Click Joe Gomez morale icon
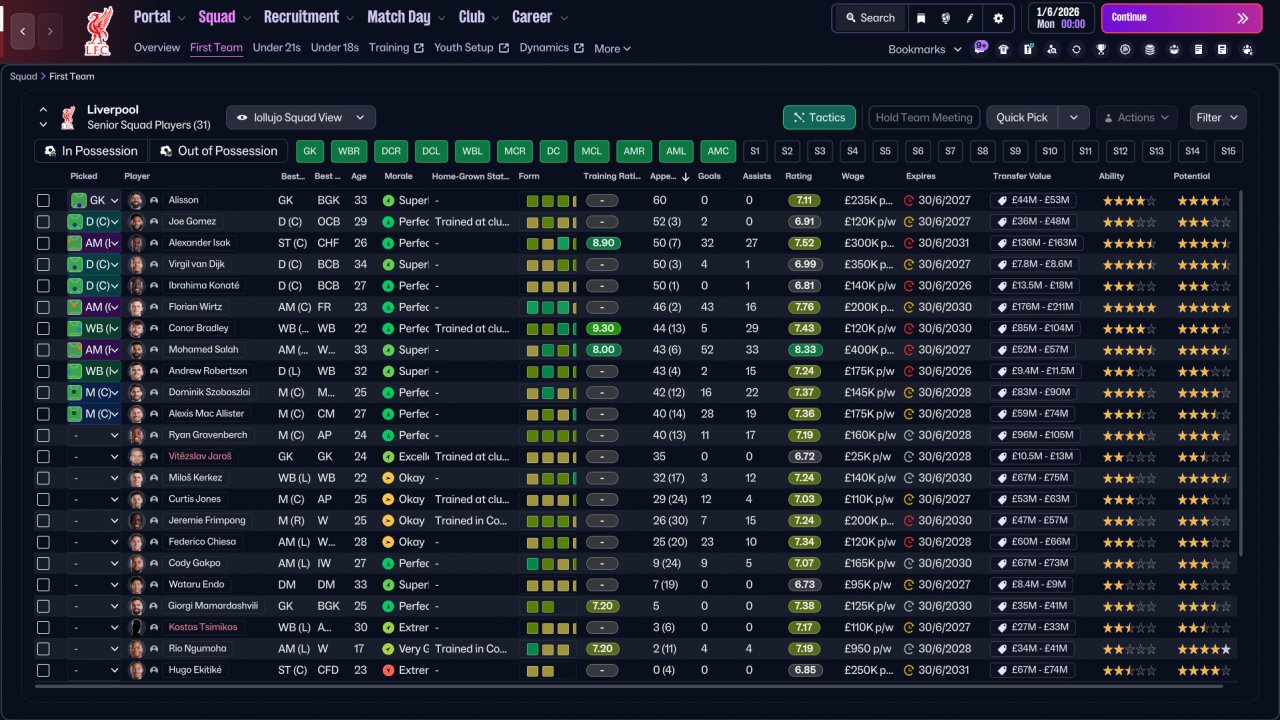The height and width of the screenshot is (720, 1280). point(388,222)
